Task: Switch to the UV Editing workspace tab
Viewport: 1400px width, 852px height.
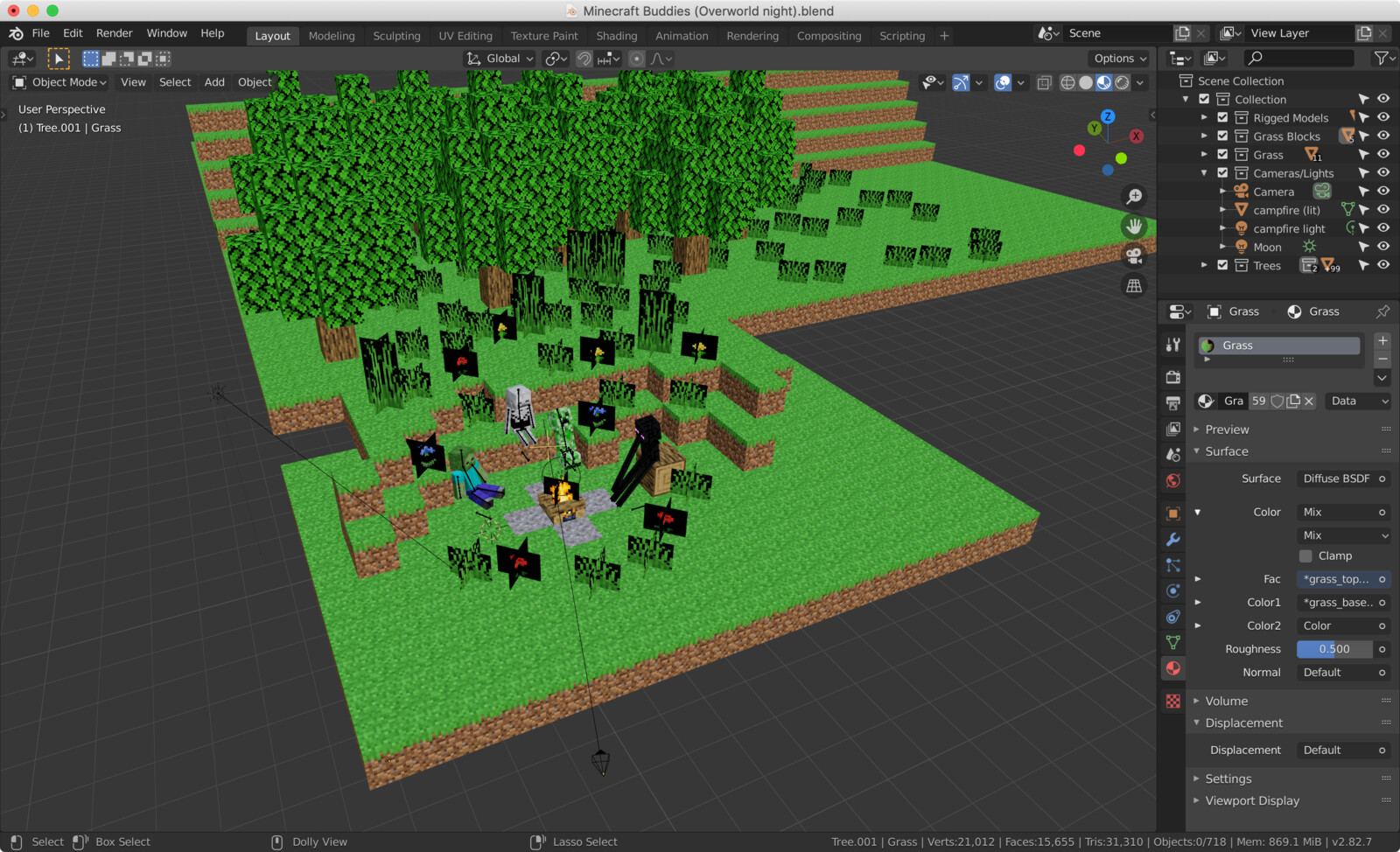Action: click(465, 36)
